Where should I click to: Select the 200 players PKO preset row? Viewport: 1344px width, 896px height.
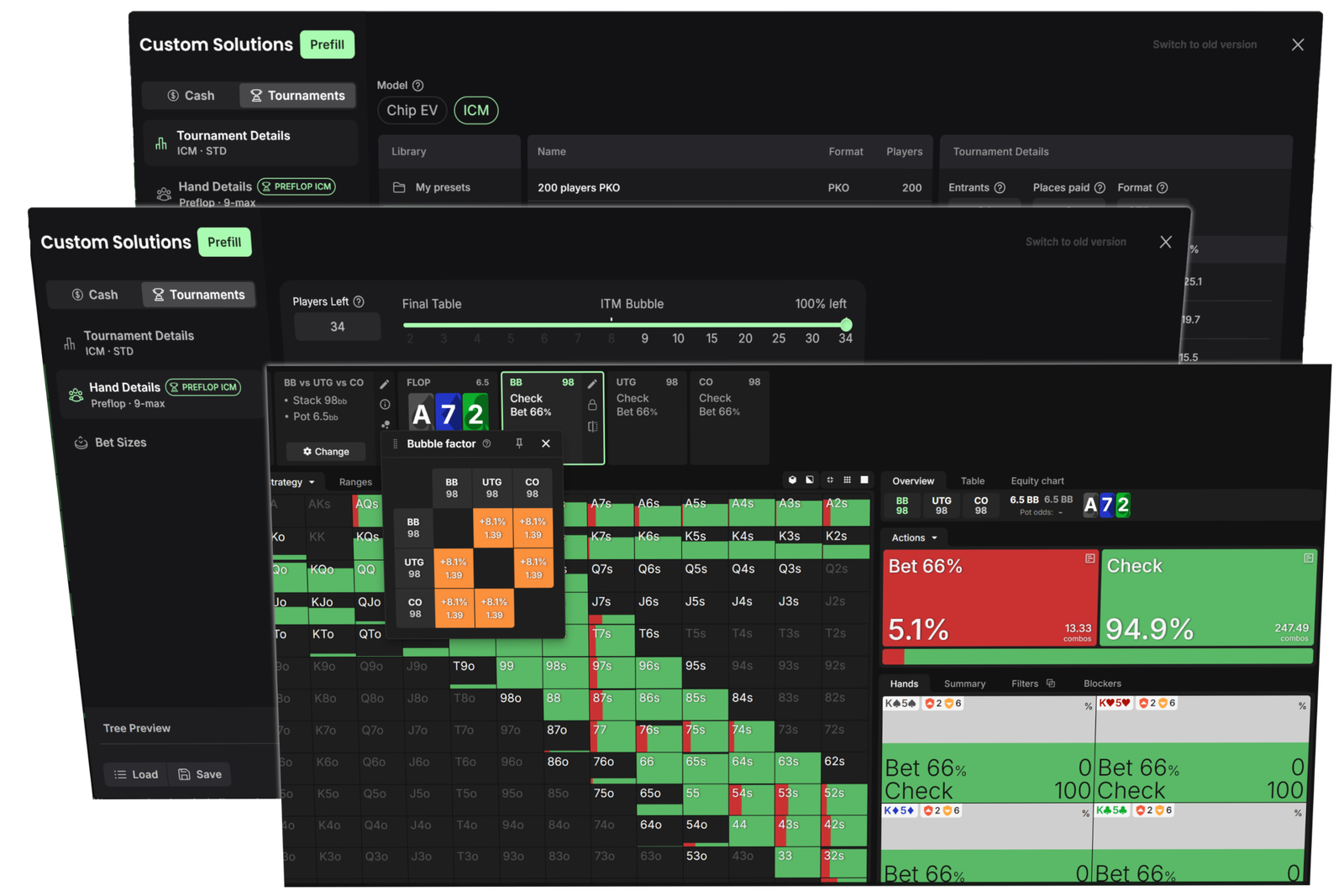point(729,188)
